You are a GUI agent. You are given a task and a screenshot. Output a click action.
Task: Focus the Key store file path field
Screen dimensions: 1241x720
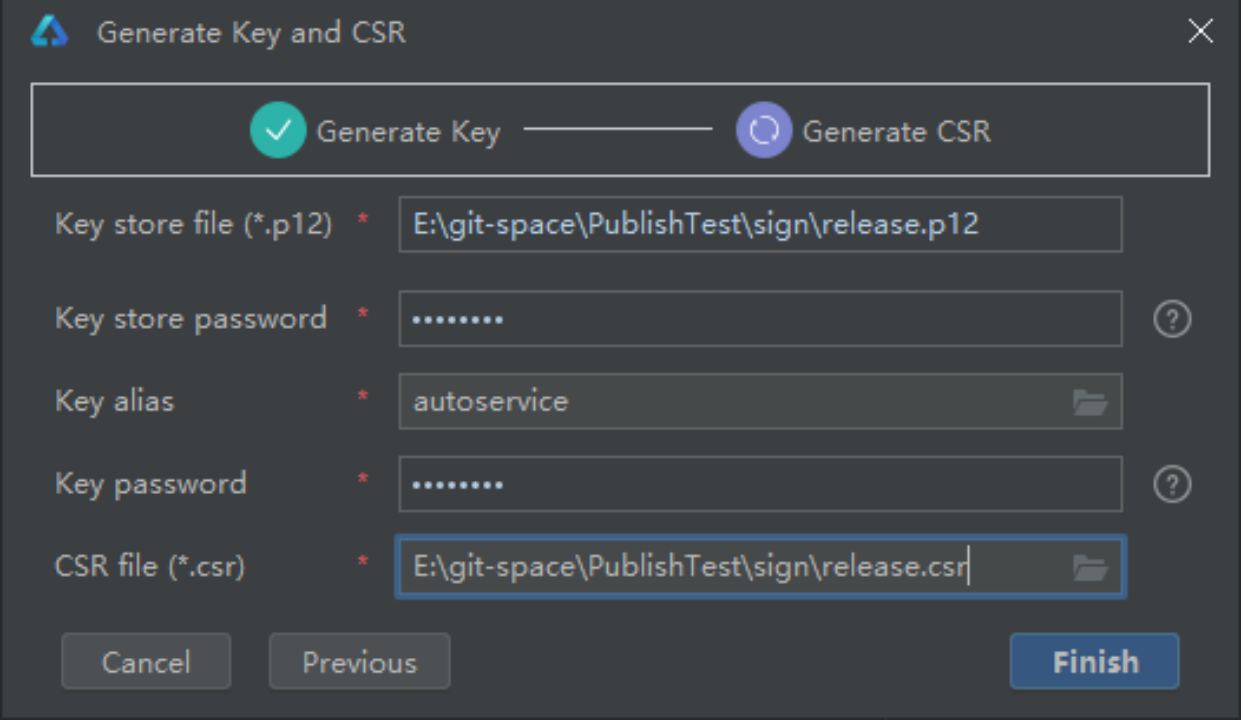[x=760, y=224]
